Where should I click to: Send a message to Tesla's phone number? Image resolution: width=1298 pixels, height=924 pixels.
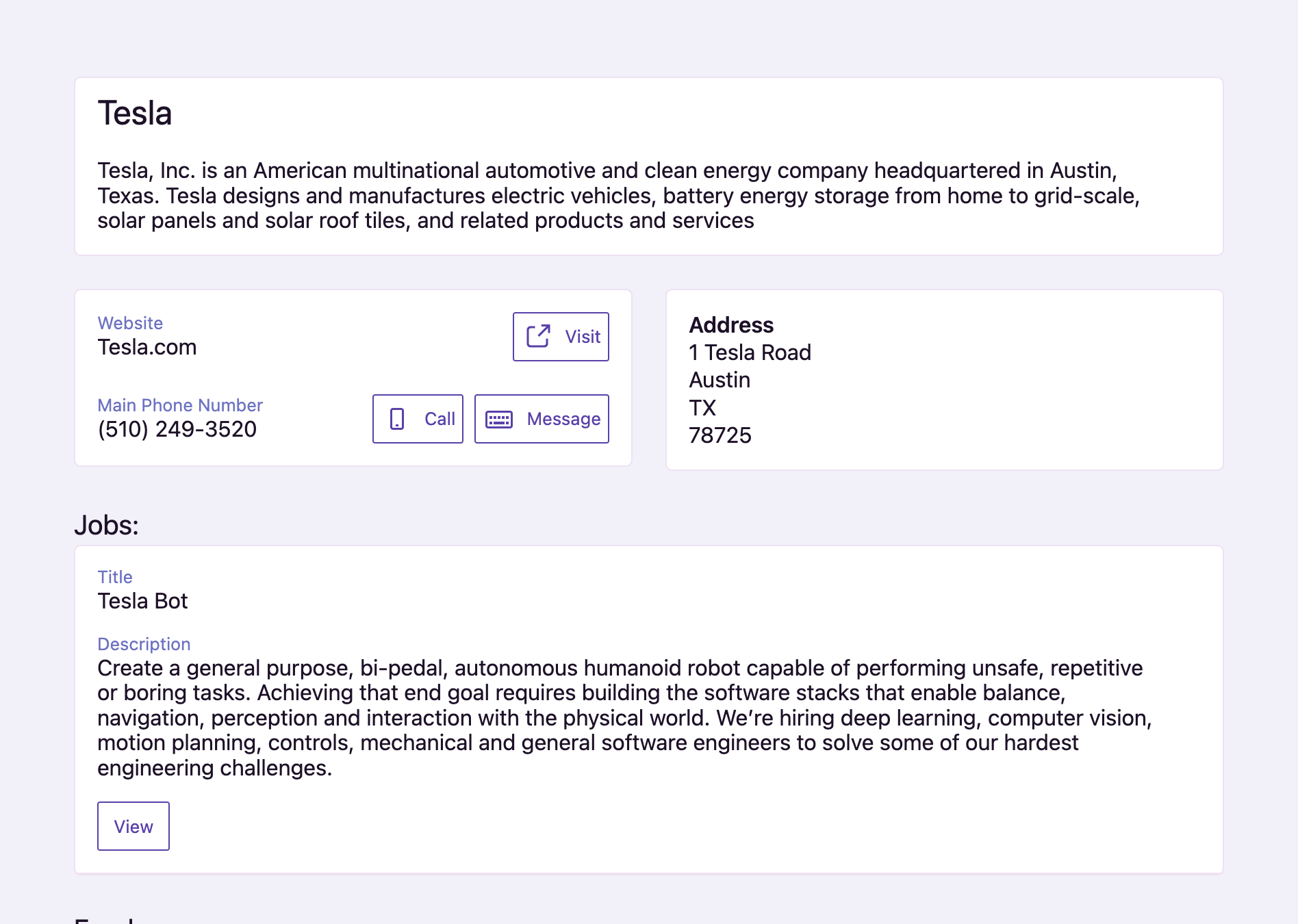pos(542,418)
